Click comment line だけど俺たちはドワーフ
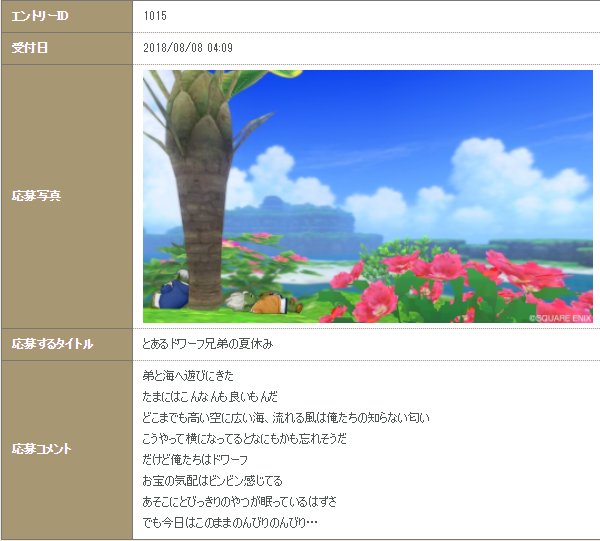 (195, 460)
